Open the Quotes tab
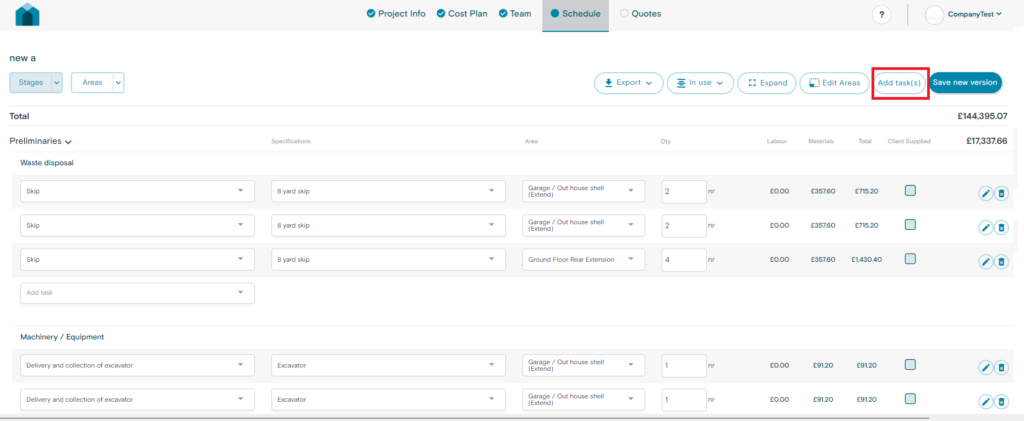The width and height of the screenshot is (1024, 421). coord(641,14)
